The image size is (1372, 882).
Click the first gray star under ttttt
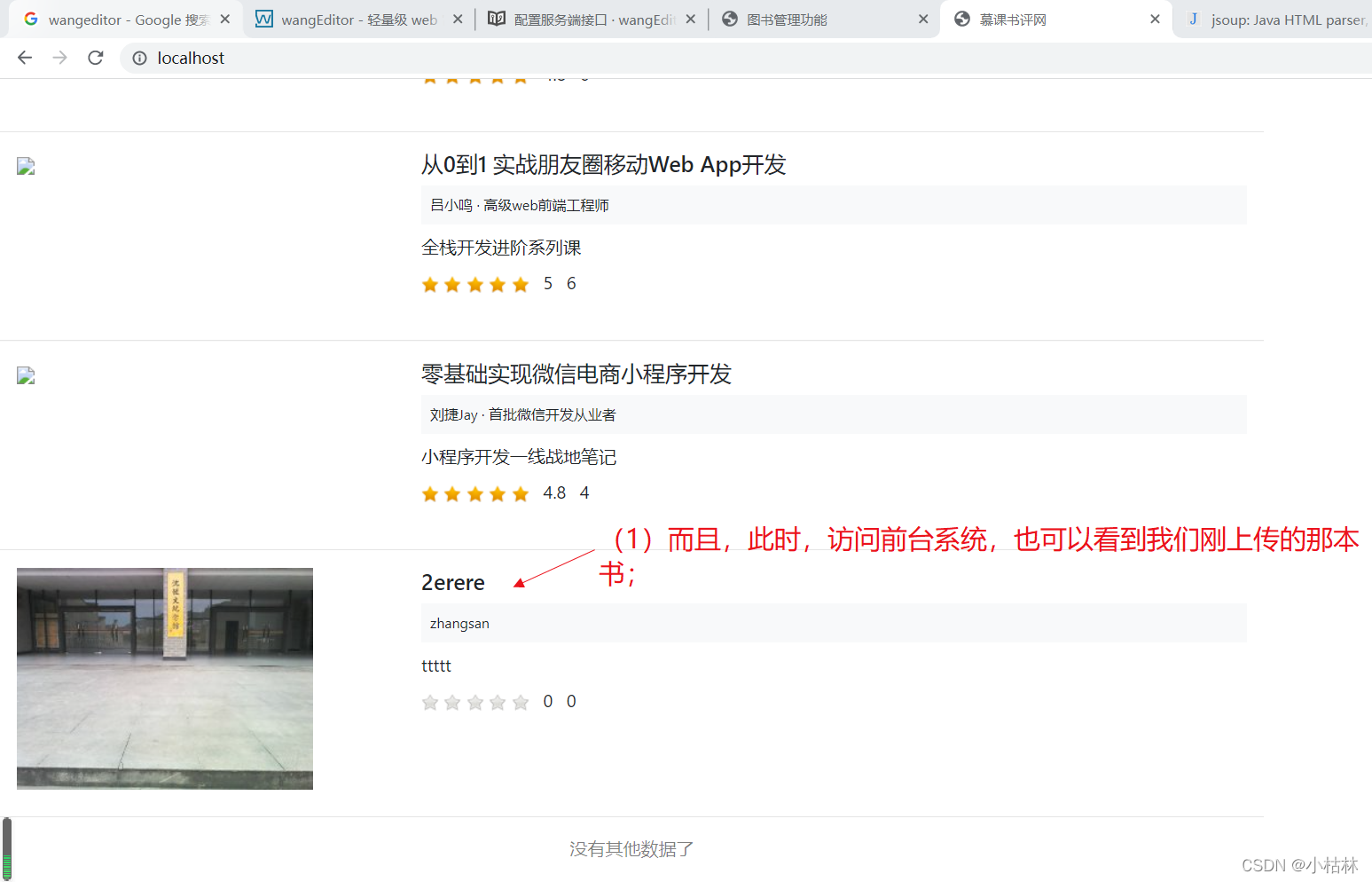430,701
